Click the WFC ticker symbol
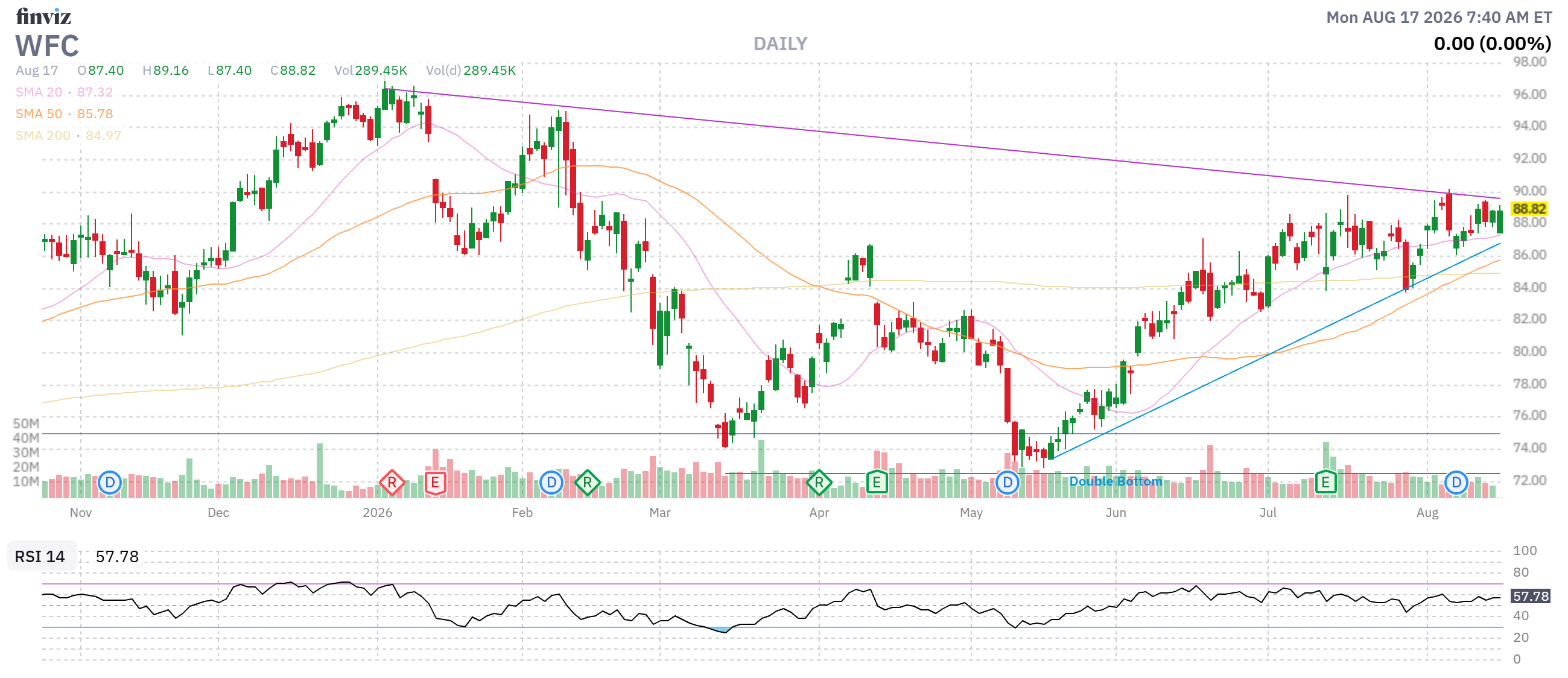 tap(47, 46)
